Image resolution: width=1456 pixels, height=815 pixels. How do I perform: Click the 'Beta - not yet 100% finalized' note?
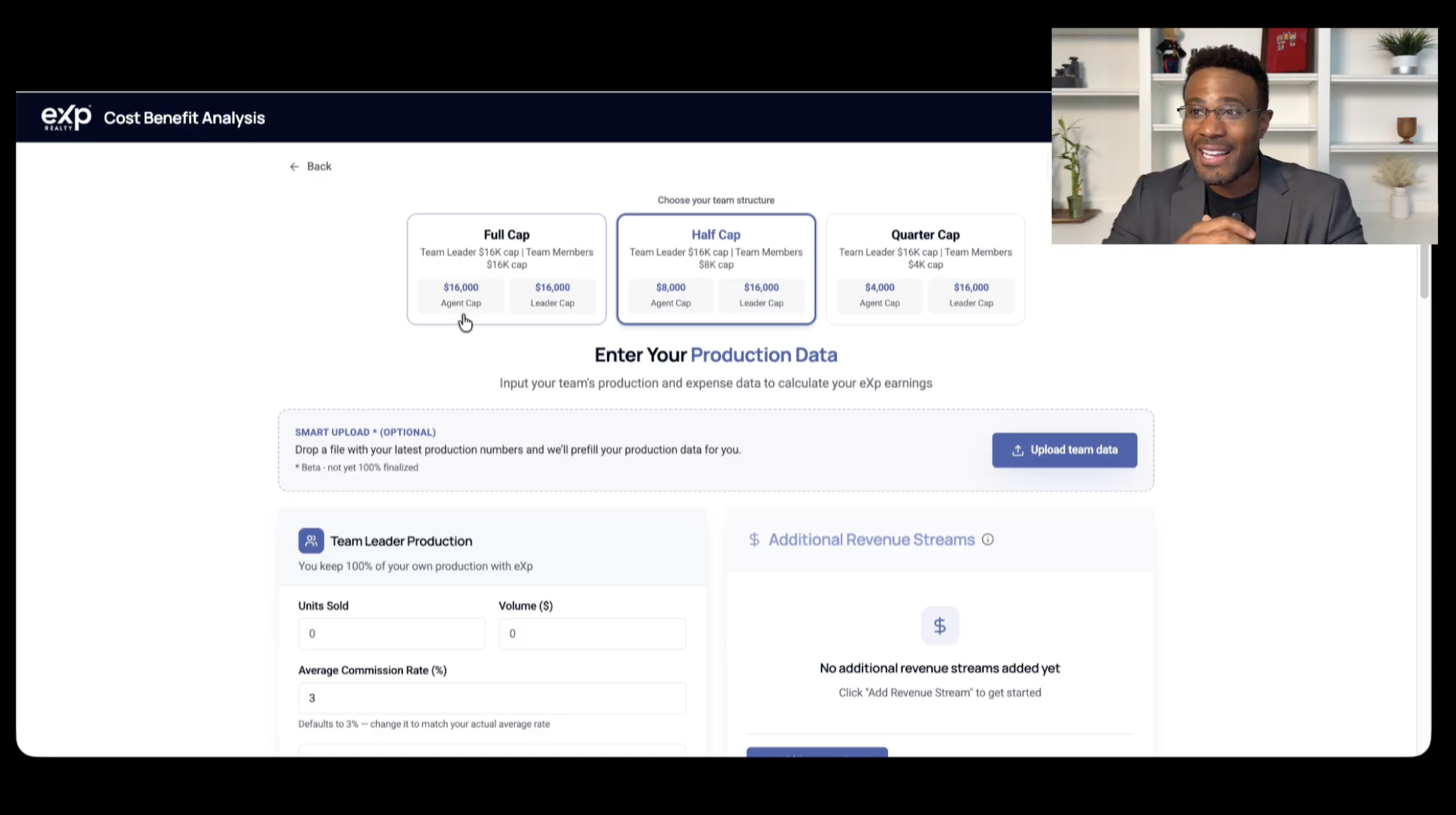click(x=357, y=467)
